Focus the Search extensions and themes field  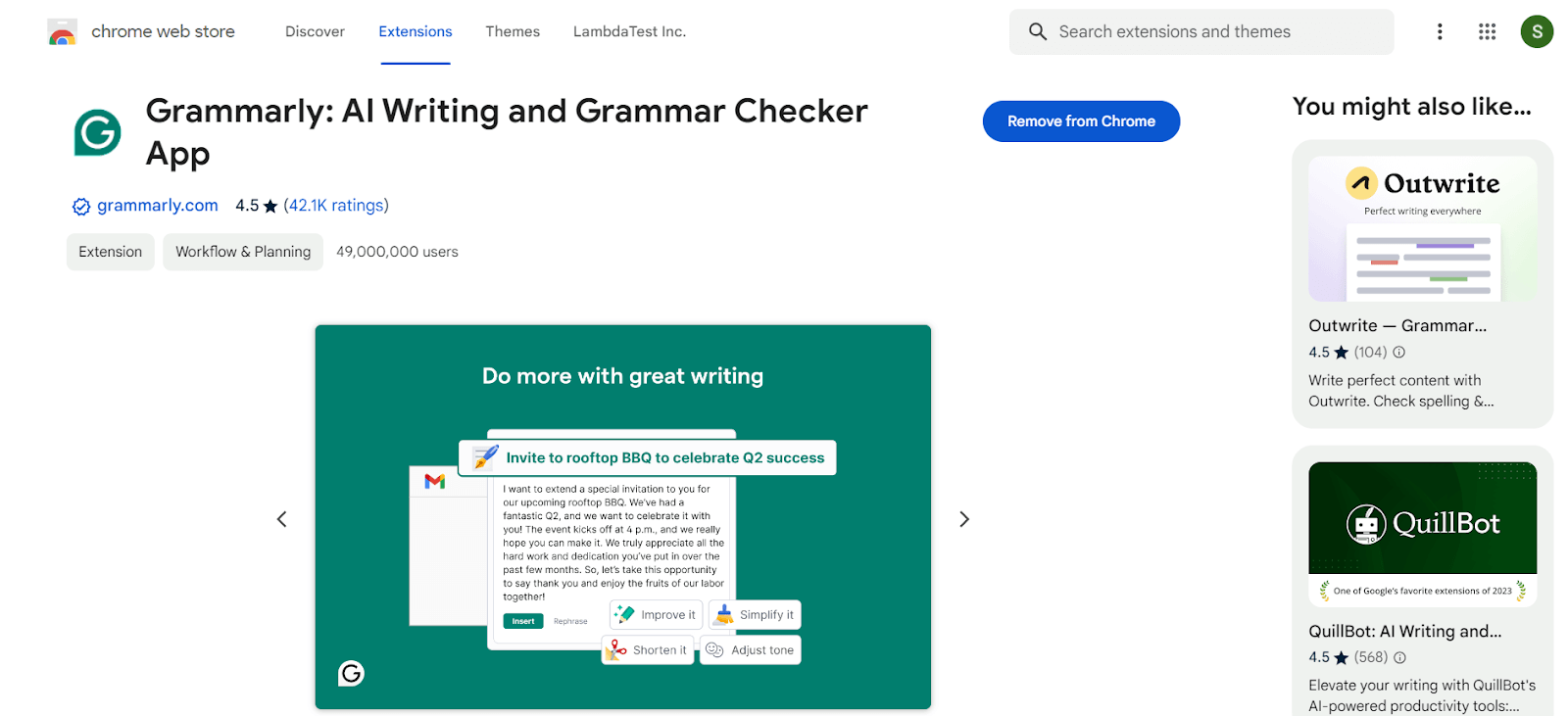point(1201,31)
